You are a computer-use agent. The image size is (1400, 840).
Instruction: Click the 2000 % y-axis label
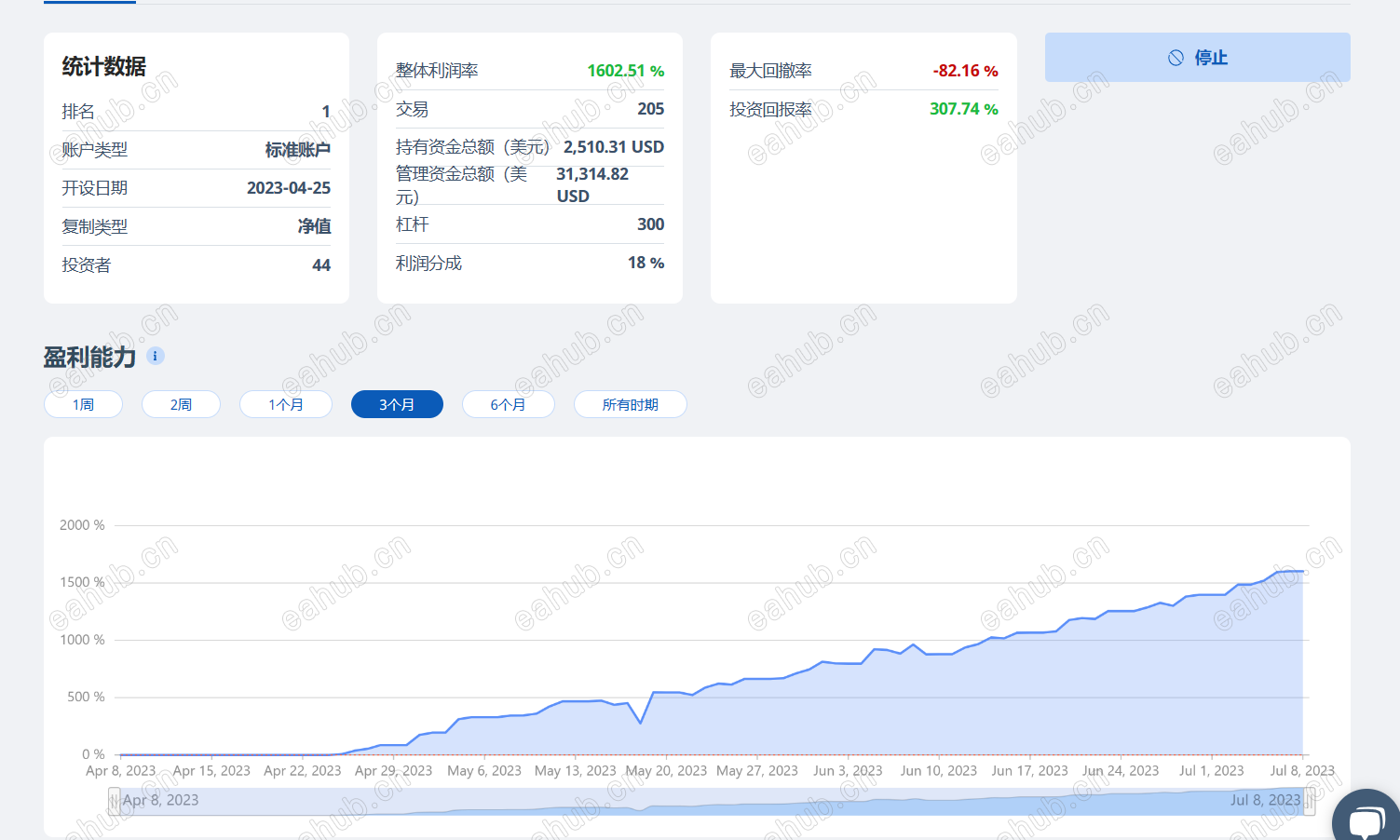click(82, 525)
